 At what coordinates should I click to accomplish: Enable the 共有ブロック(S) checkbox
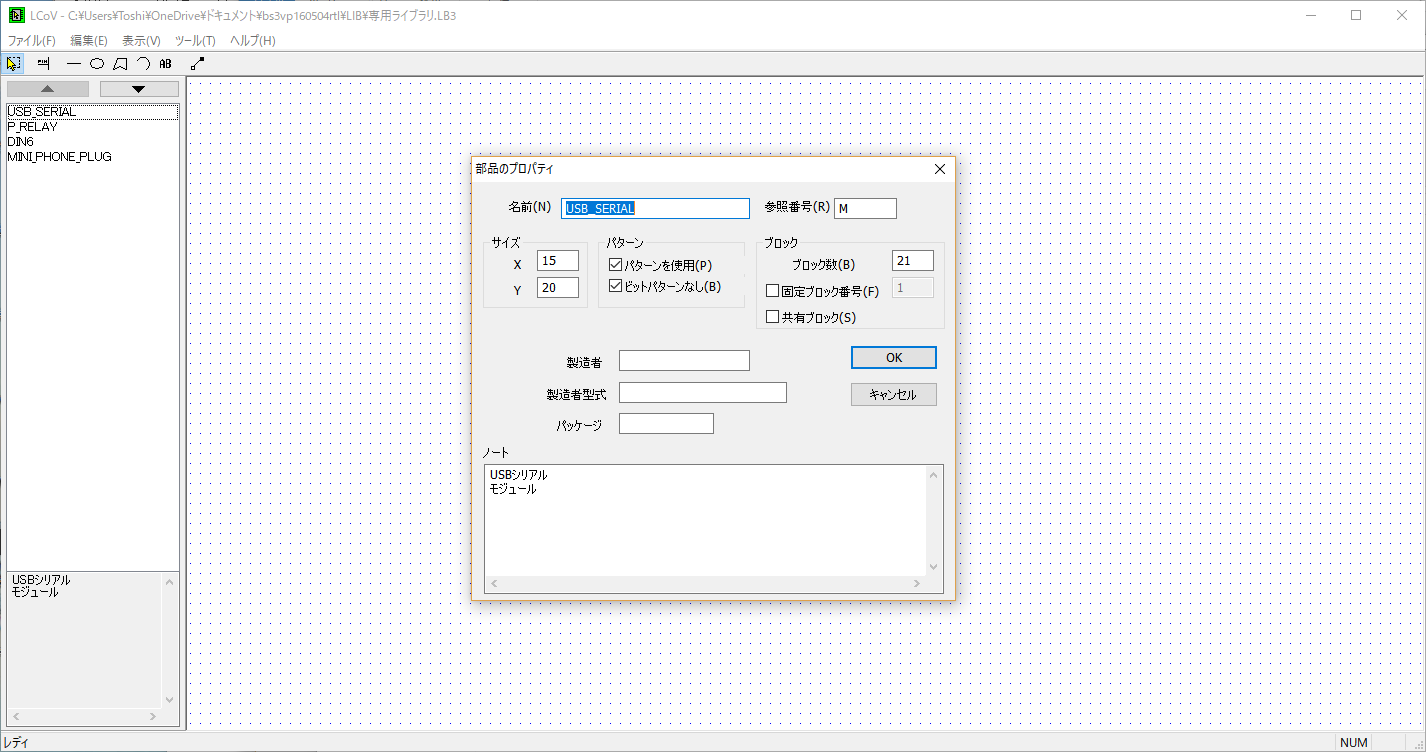tap(771, 316)
